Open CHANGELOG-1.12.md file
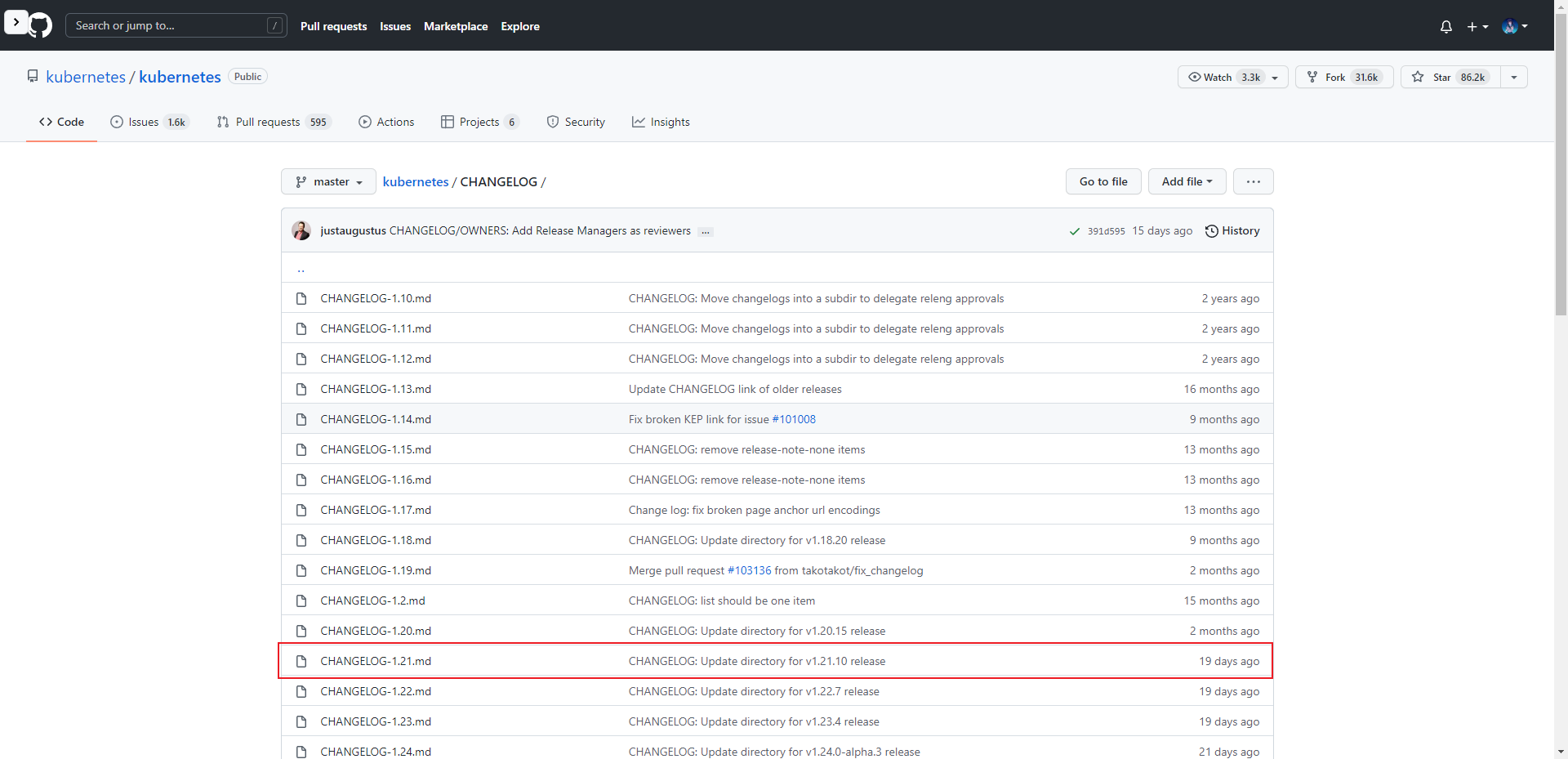This screenshot has width=1568, height=759. coord(376,359)
